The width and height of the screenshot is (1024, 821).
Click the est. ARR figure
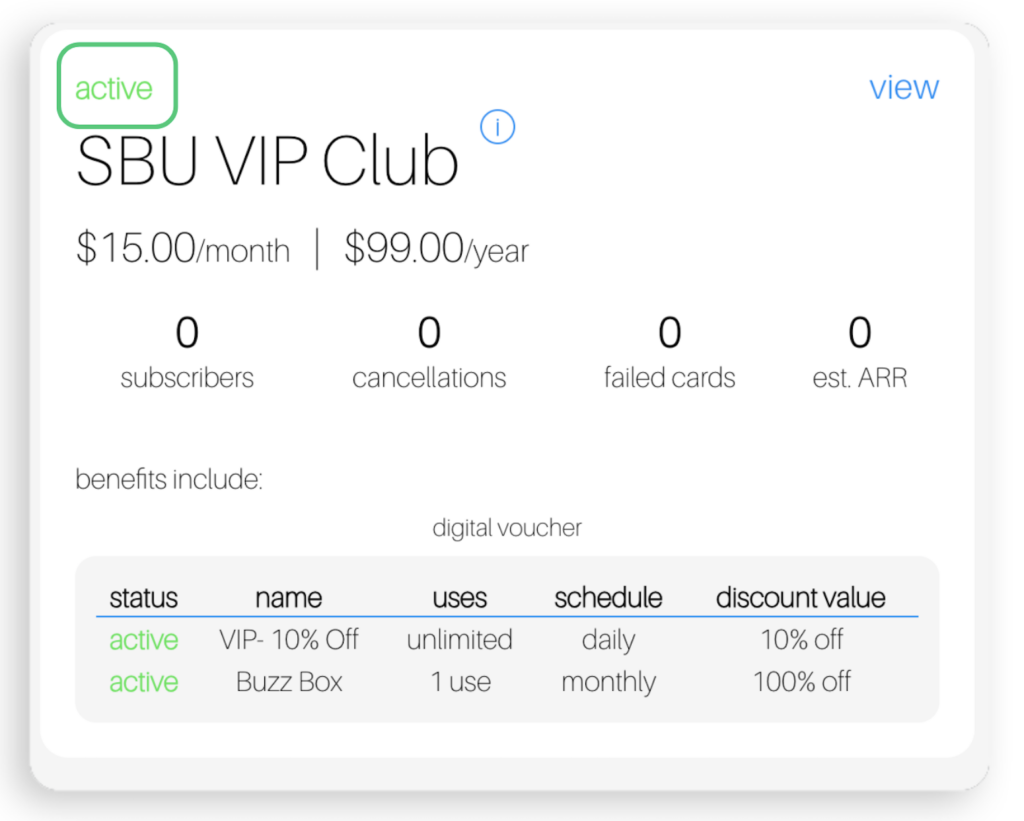tap(859, 353)
